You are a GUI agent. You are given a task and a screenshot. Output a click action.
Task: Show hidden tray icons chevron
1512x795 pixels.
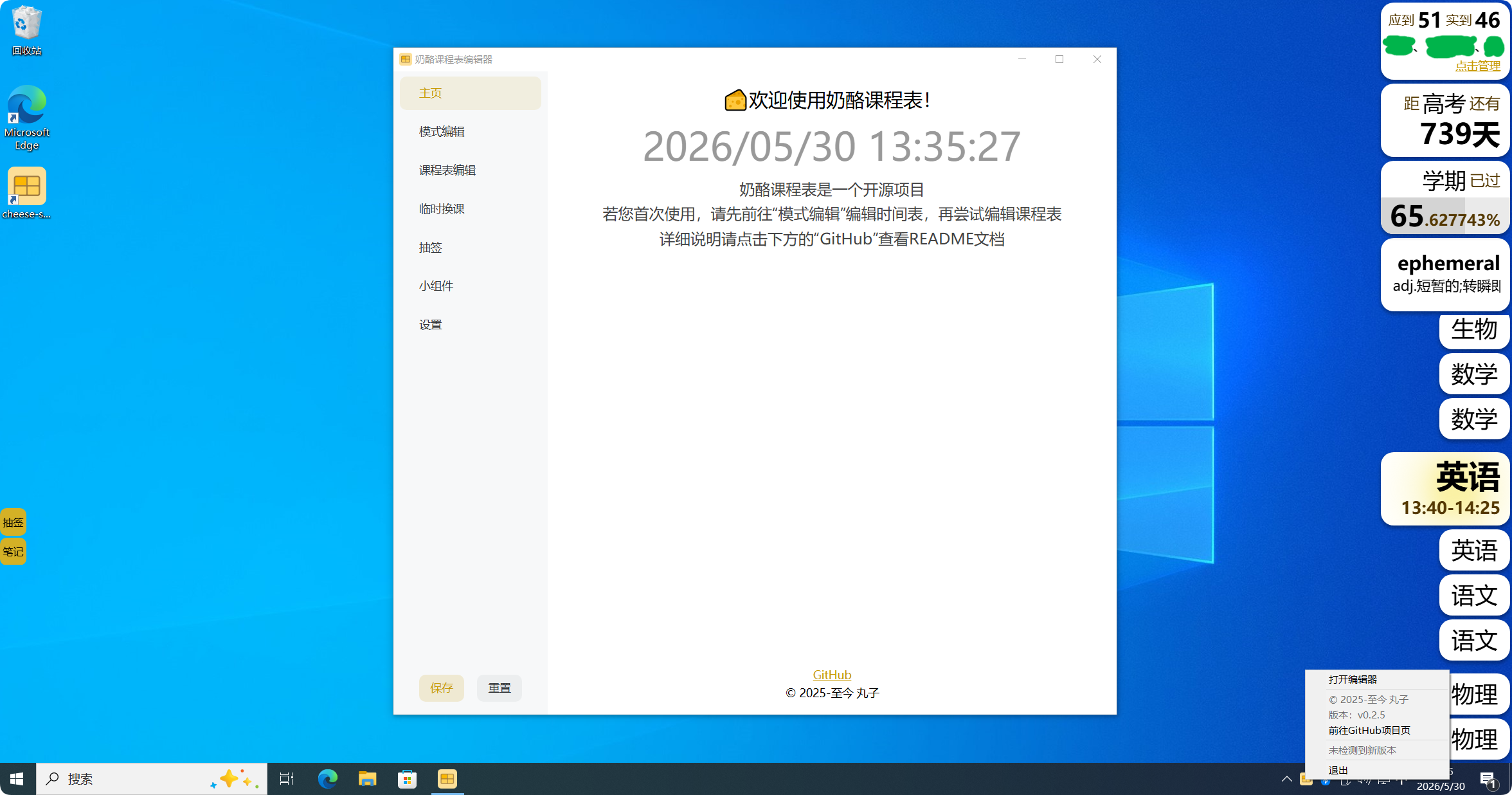[1286, 779]
